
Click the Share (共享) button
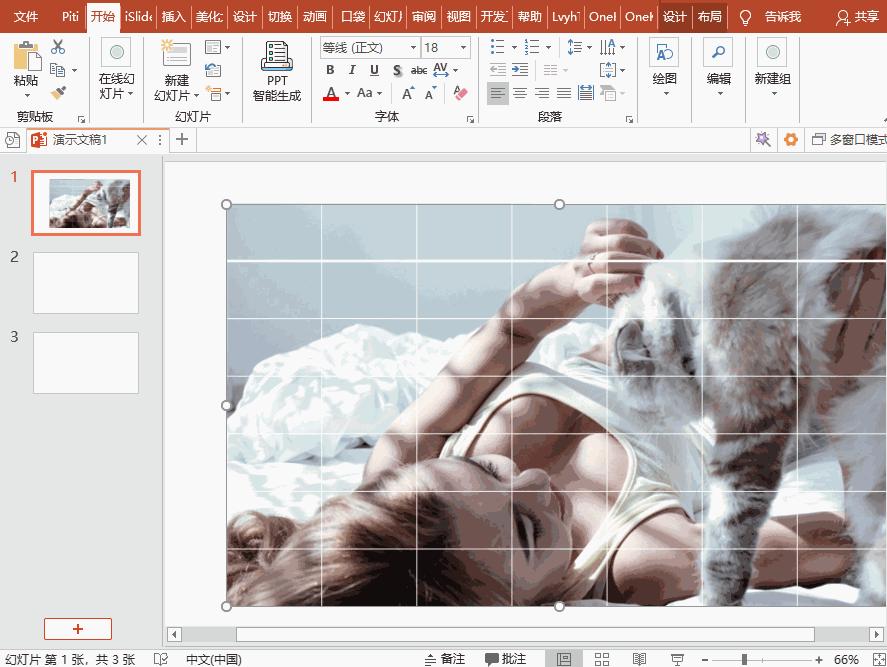coord(858,18)
